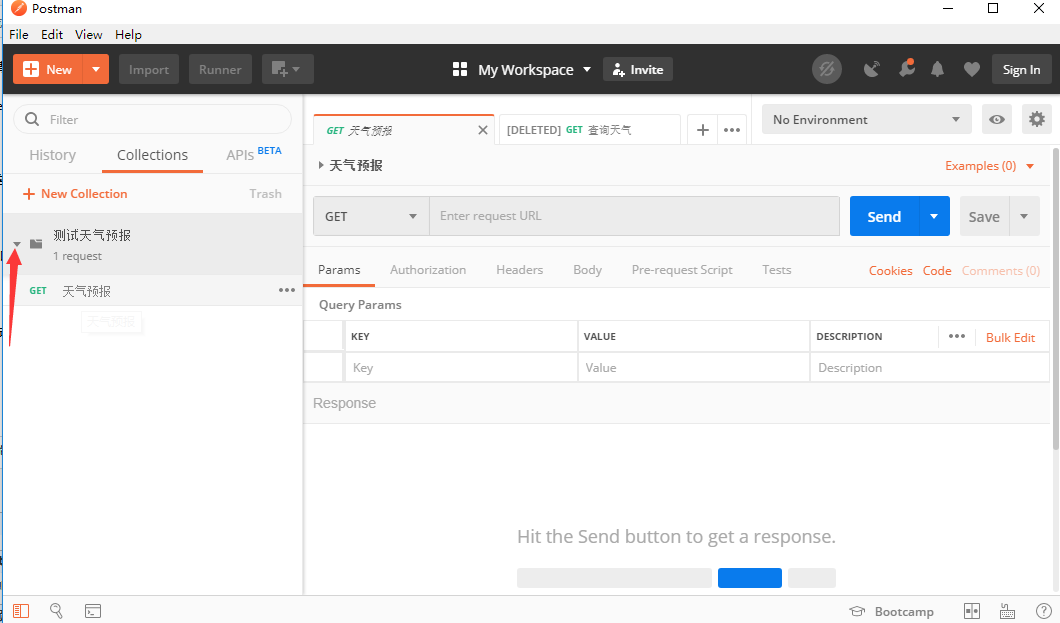Toggle the sidebar icon in status bar
The width and height of the screenshot is (1060, 623).
pyautogui.click(x=21, y=611)
